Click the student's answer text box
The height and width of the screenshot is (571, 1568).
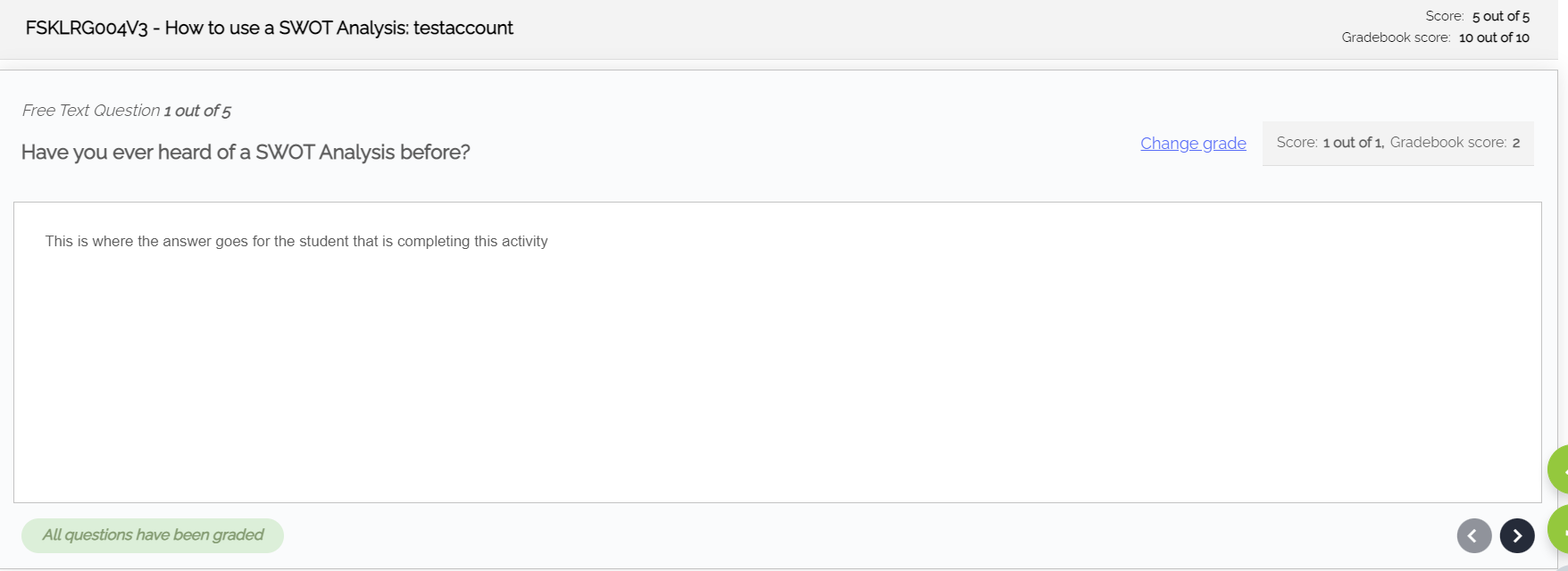[777, 352]
